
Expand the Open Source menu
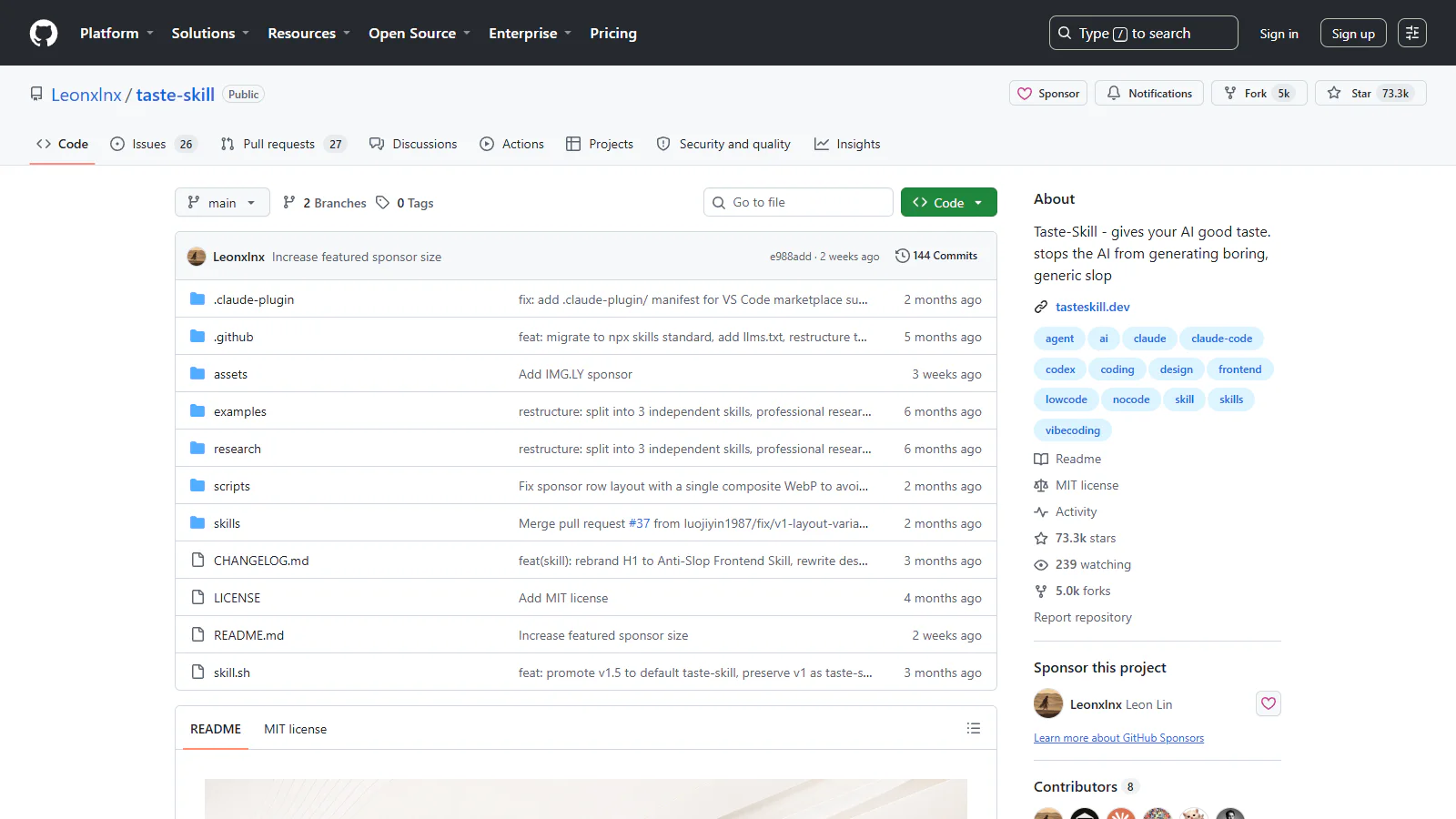pyautogui.click(x=420, y=33)
